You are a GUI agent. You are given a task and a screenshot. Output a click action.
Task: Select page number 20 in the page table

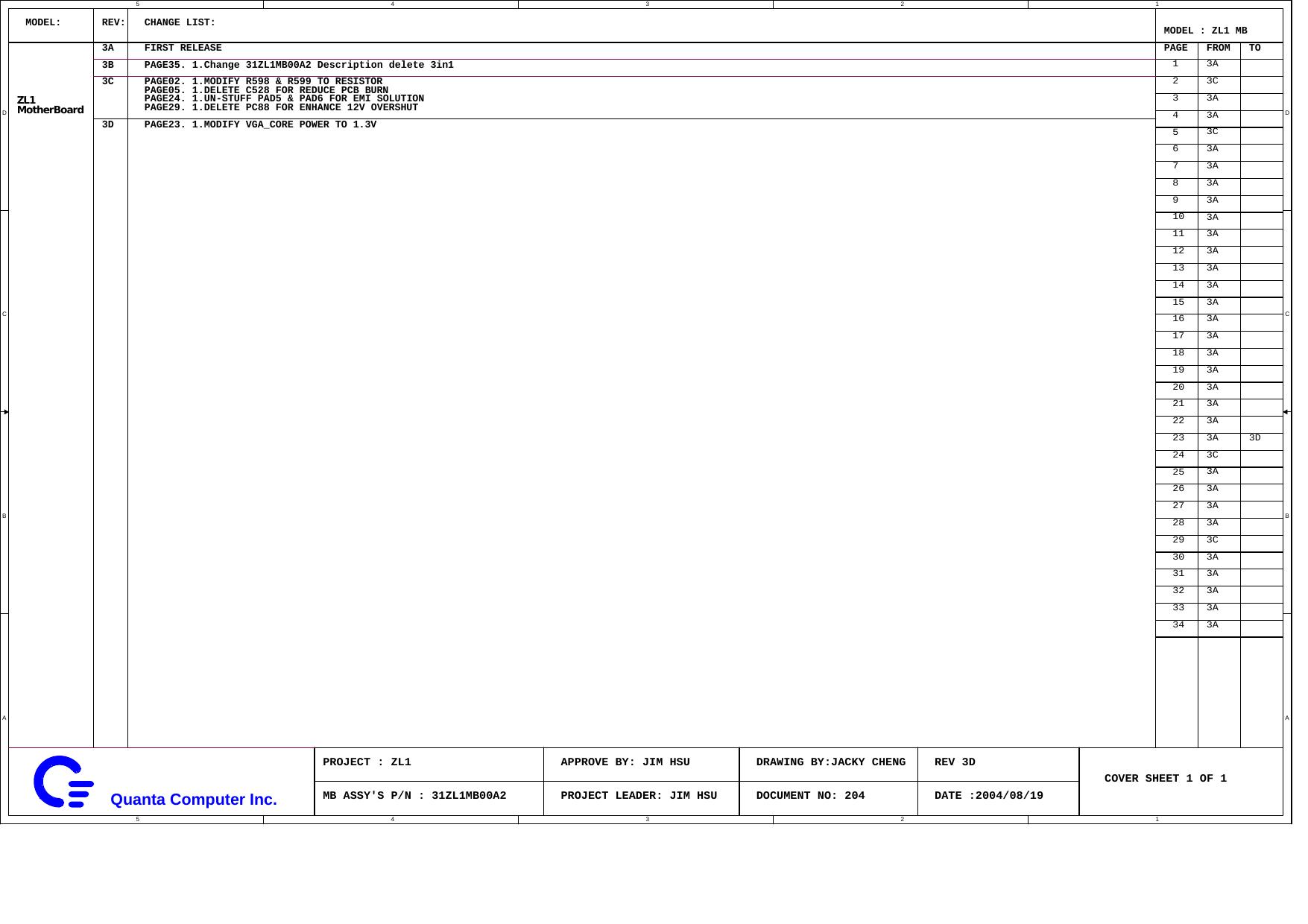(1178, 387)
